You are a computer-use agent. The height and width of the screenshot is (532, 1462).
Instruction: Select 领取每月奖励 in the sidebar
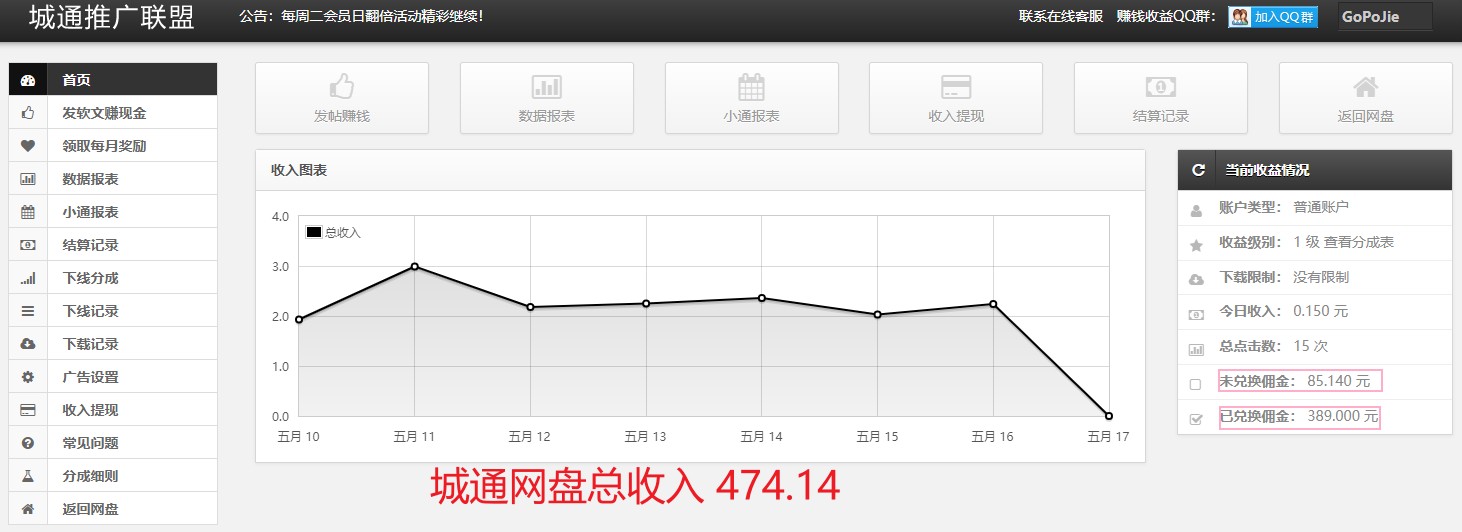113,146
